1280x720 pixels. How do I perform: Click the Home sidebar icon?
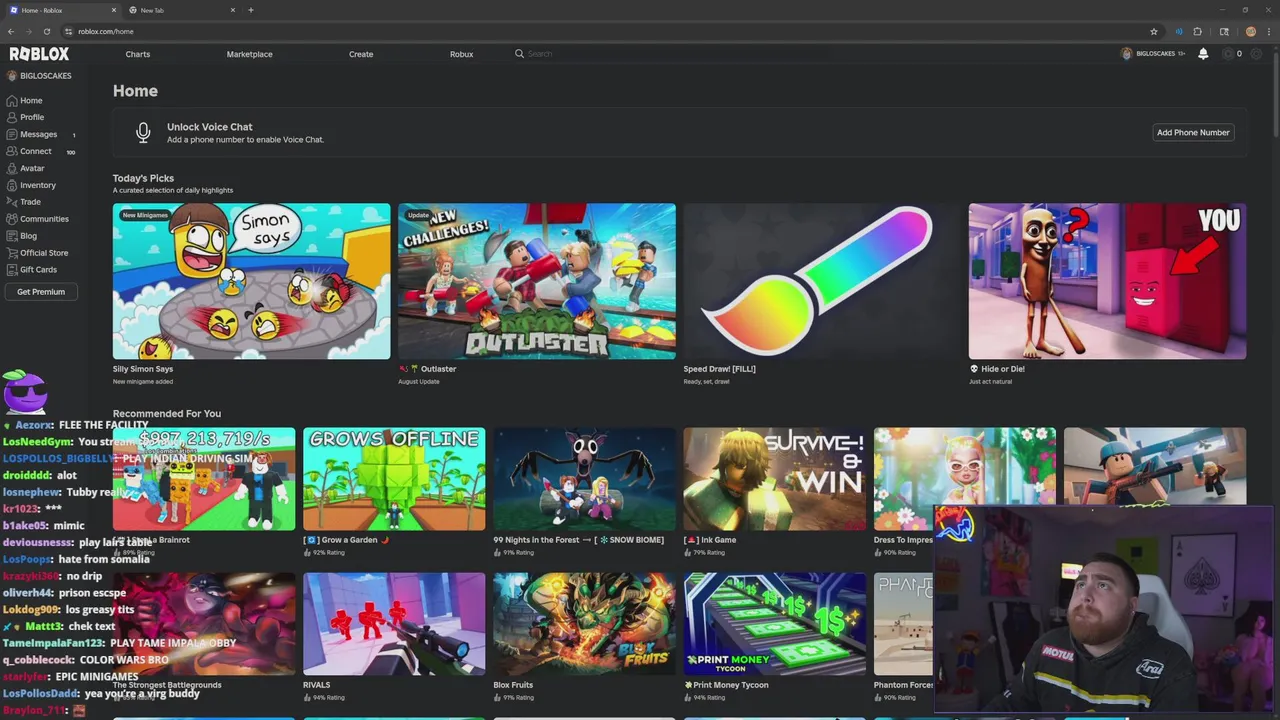point(11,101)
